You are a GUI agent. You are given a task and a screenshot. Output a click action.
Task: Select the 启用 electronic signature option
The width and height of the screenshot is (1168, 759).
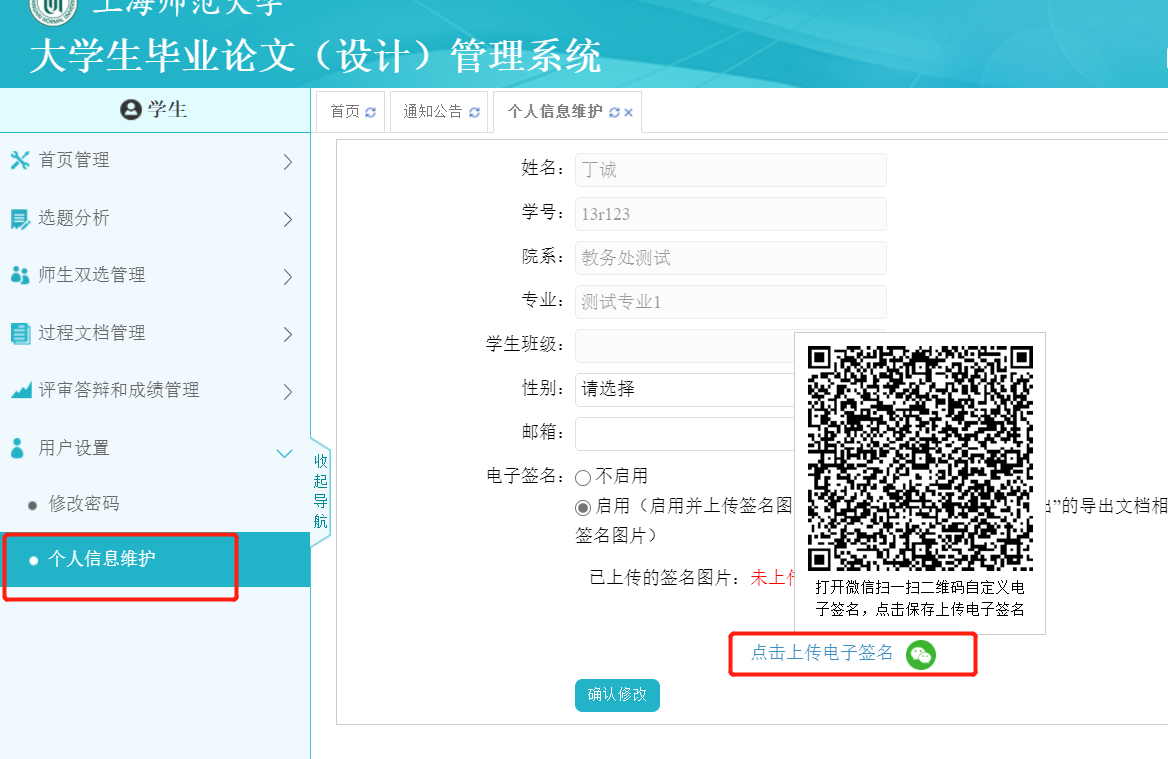coord(583,507)
